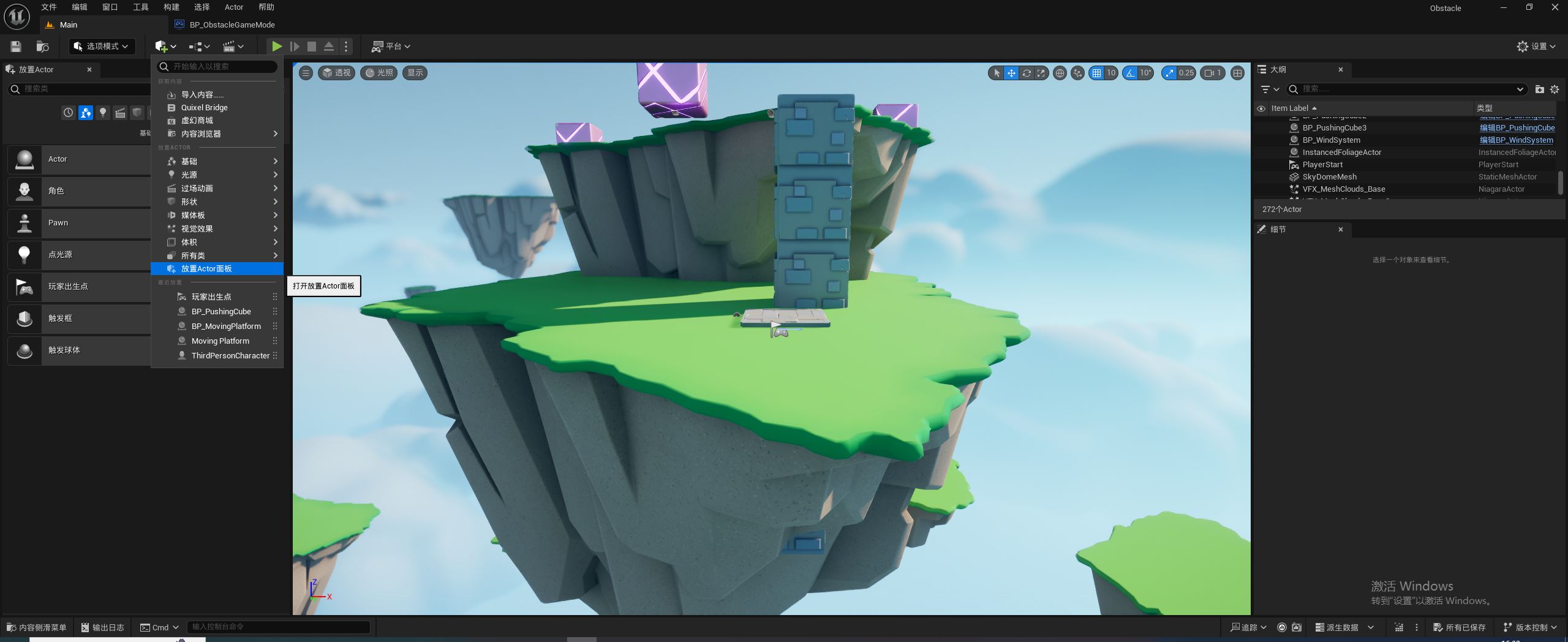Select the lights bulb category filter
Image resolution: width=1568 pixels, height=642 pixels.
click(x=103, y=113)
